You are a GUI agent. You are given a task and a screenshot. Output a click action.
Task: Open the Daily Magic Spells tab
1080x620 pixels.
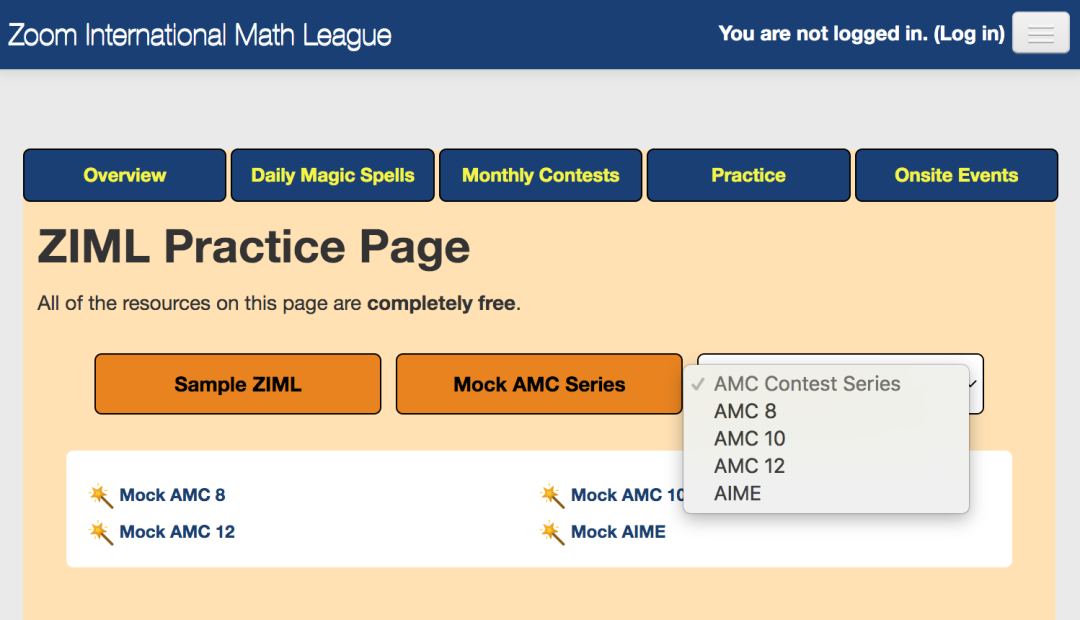click(x=332, y=175)
